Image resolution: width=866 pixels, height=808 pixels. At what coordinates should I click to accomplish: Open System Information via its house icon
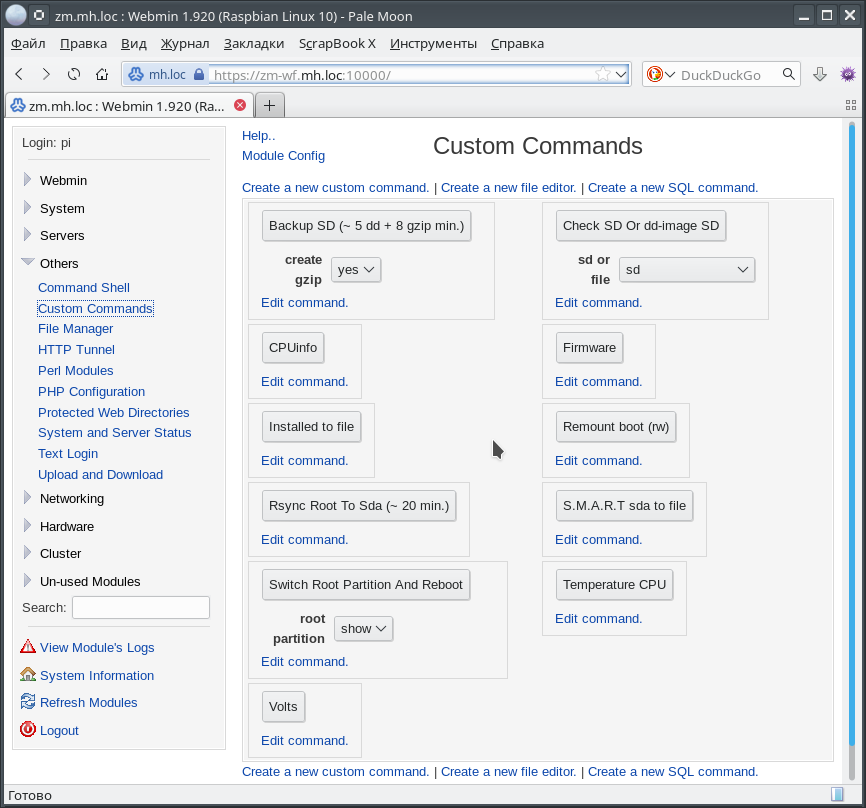pos(27,675)
